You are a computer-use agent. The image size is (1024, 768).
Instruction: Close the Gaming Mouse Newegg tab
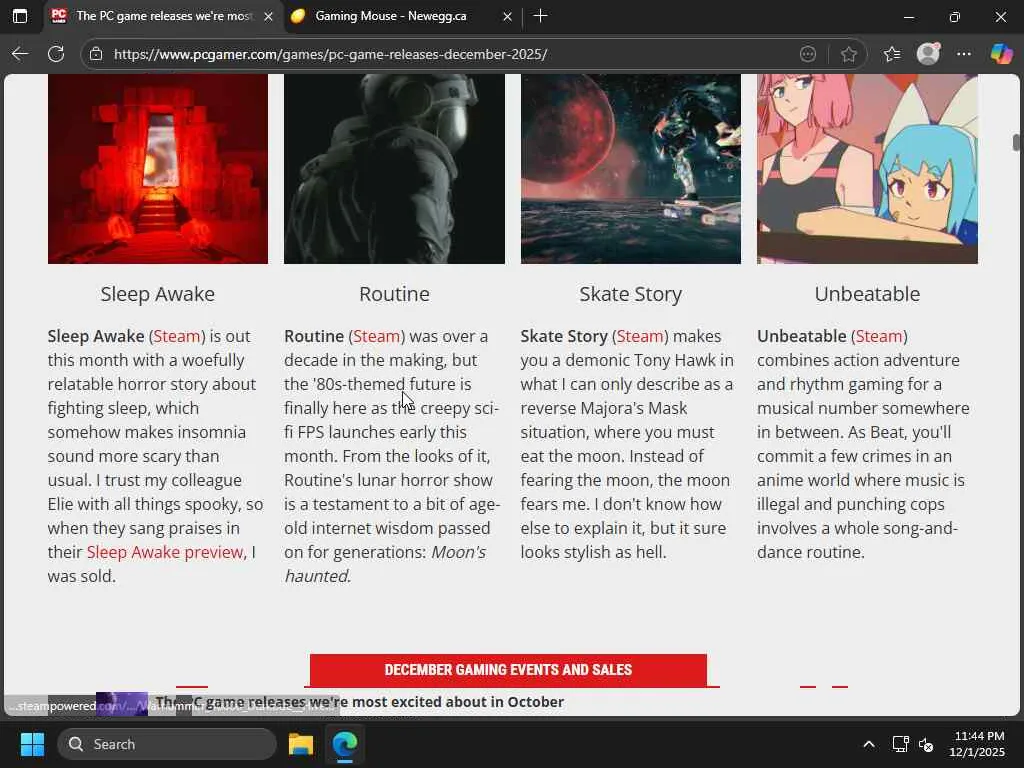click(x=507, y=16)
